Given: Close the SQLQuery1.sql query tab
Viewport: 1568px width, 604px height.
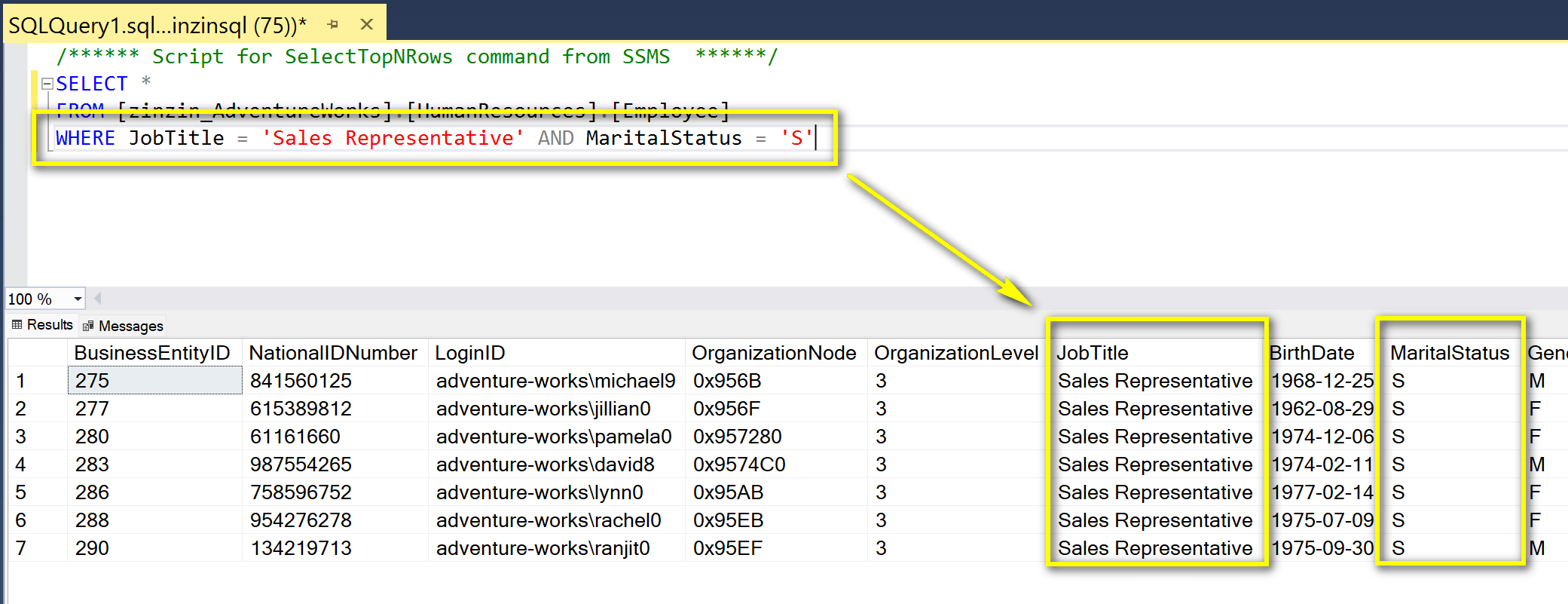Looking at the screenshot, I should click(367, 24).
